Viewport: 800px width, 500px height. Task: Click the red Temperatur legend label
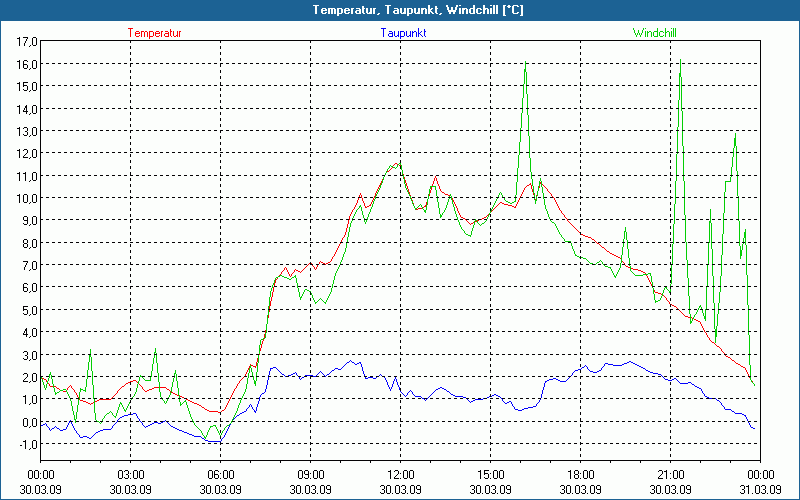pos(155,33)
